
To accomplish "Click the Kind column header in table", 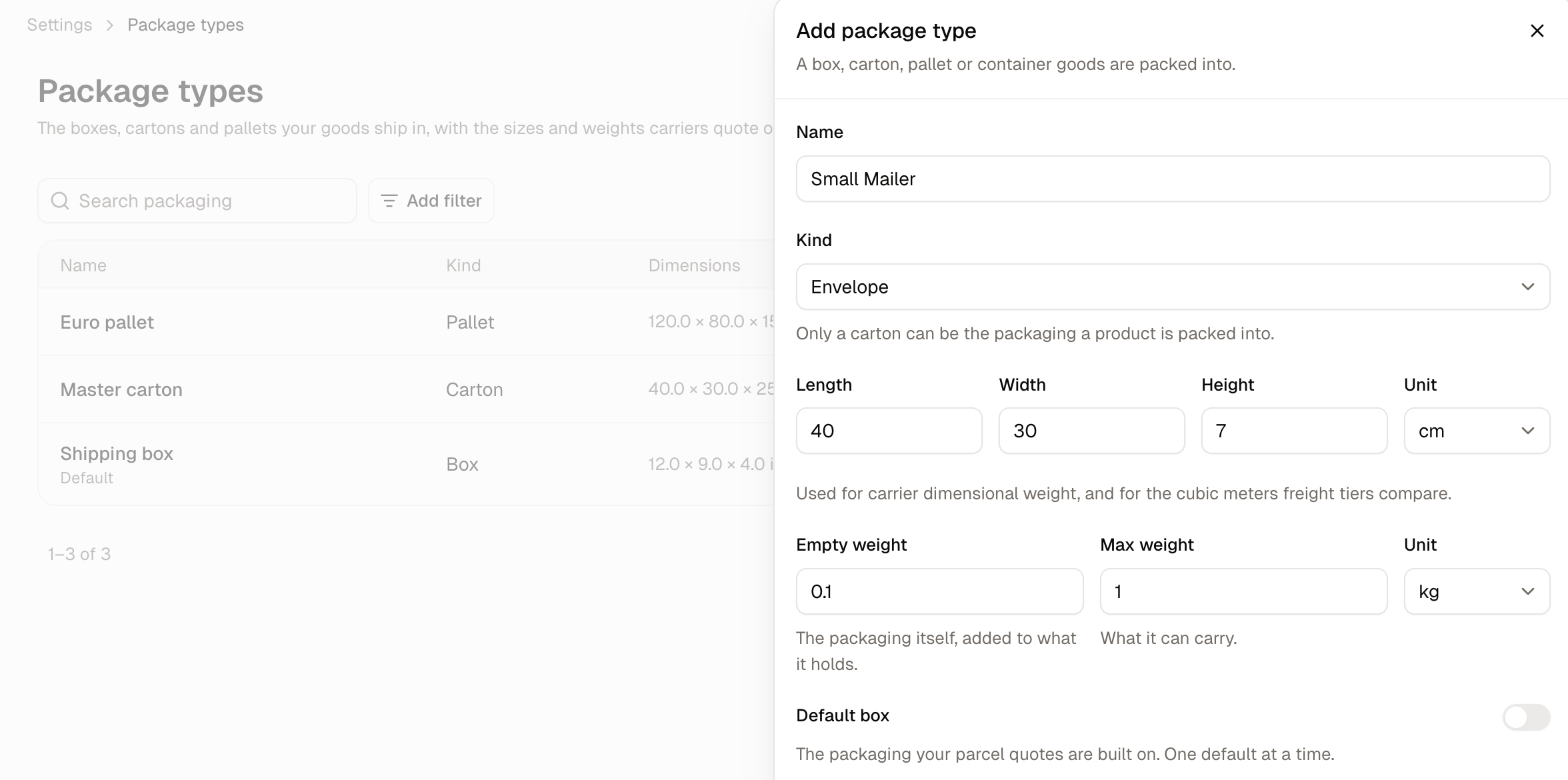I will [x=463, y=265].
